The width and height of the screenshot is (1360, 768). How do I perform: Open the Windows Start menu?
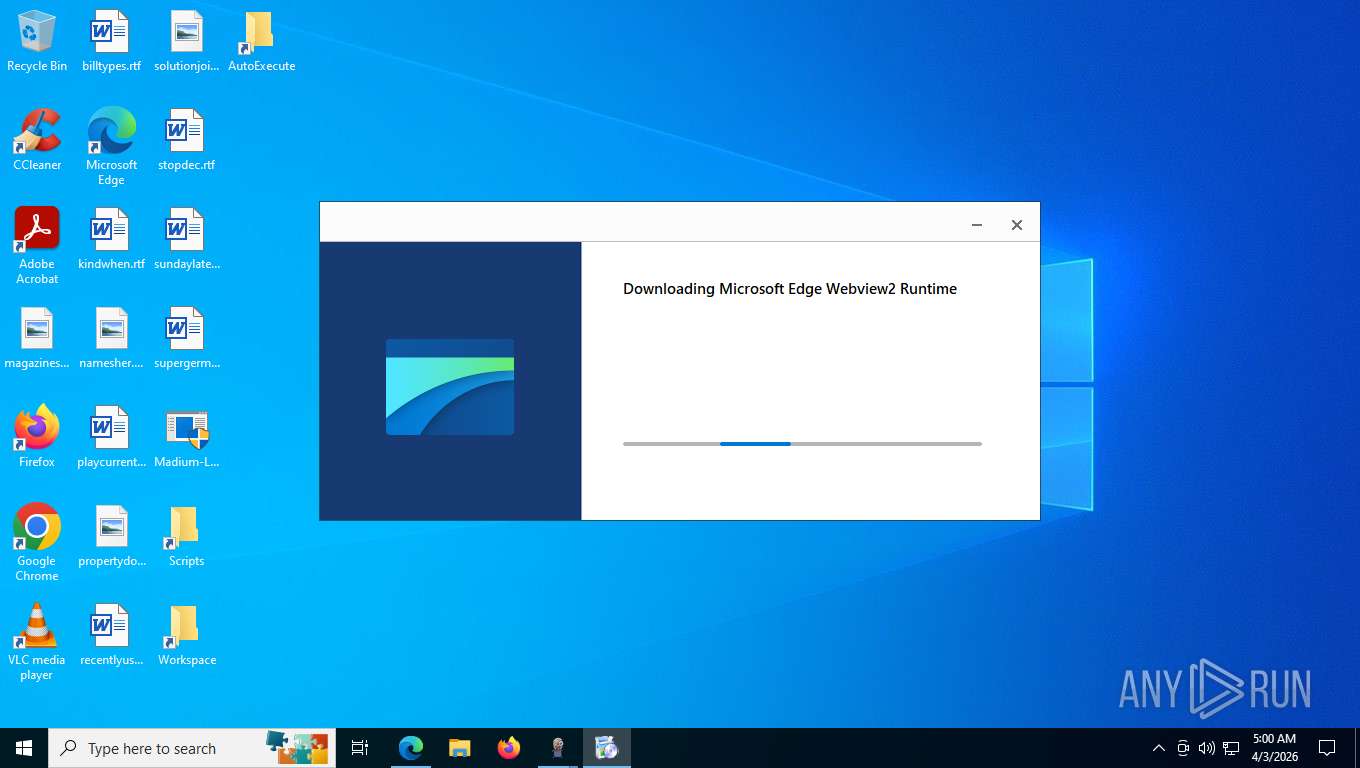[24, 748]
